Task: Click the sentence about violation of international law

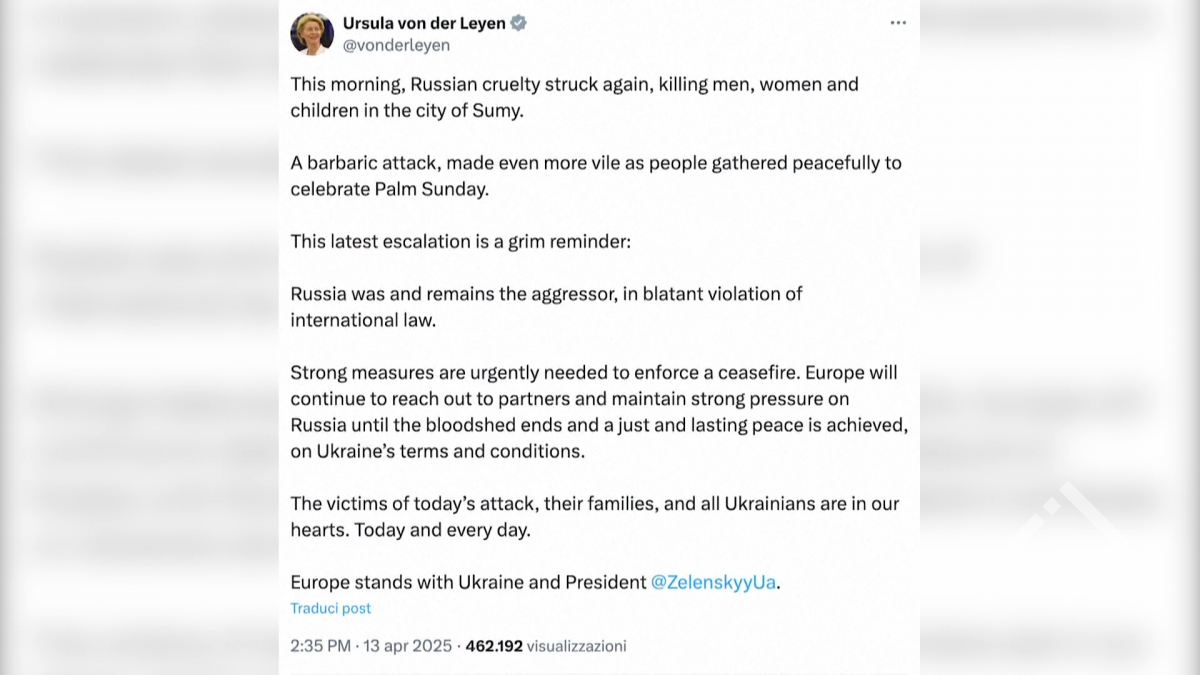Action: coord(546,306)
